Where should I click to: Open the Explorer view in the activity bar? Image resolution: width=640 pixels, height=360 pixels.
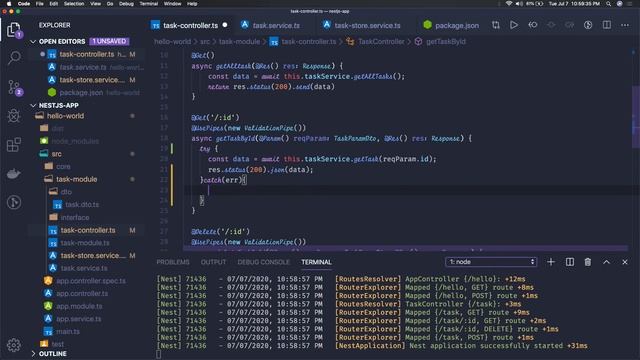coord(13,29)
